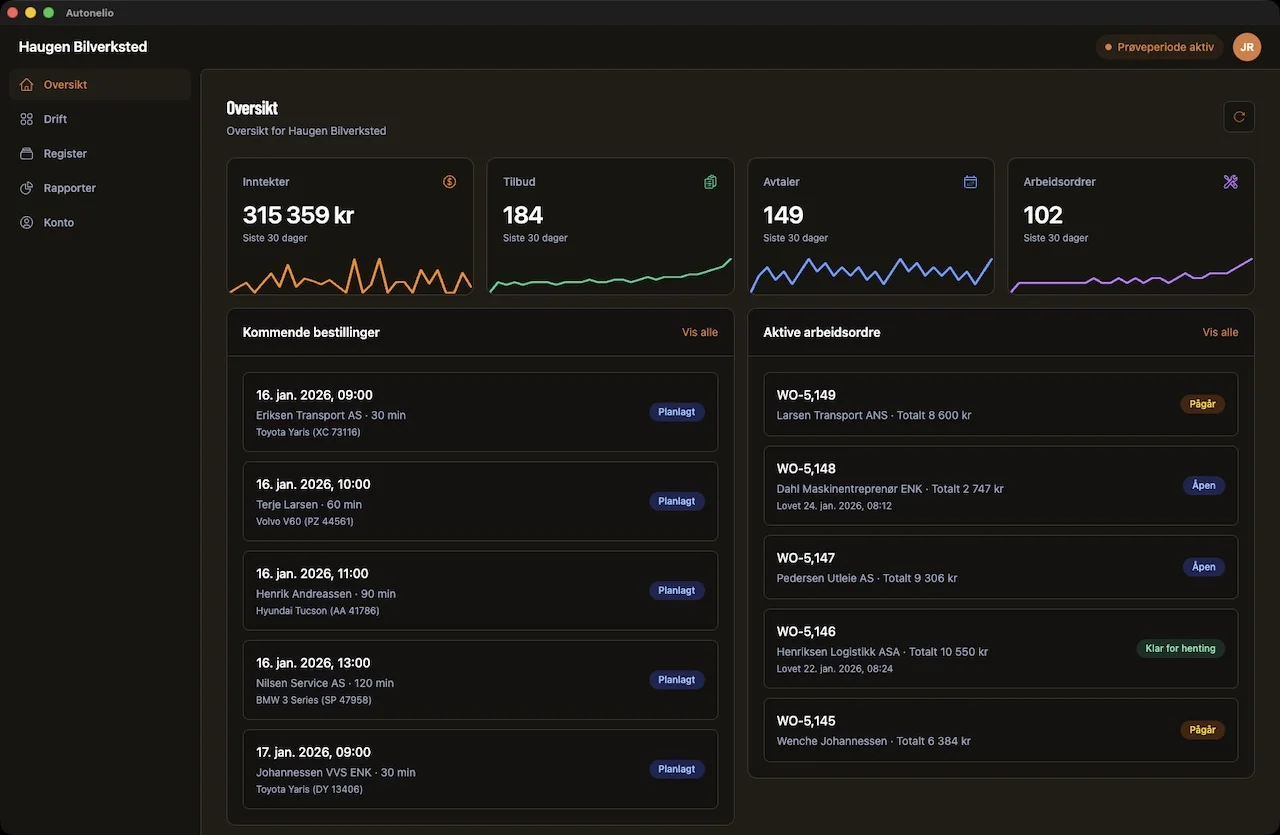Screen dimensions: 1280x835
Task: Click the Pågår badge on WO-5,149
Action: pyautogui.click(x=1202, y=404)
